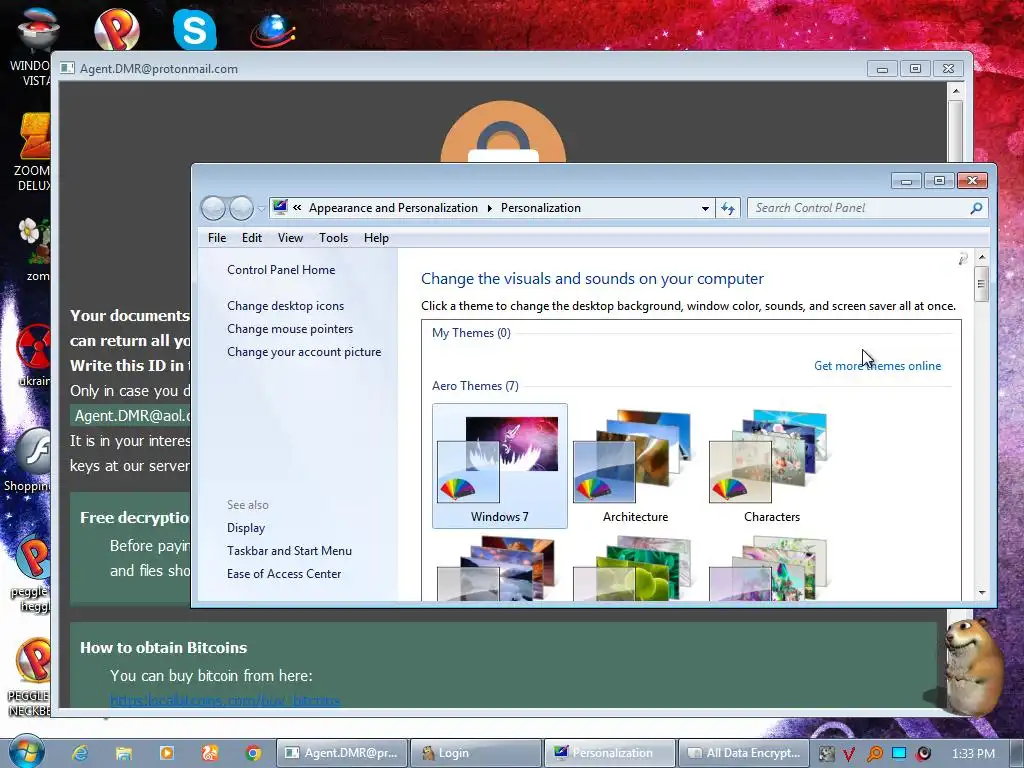Click the red V tray icon
This screenshot has width=1024, height=768.
pos(849,754)
